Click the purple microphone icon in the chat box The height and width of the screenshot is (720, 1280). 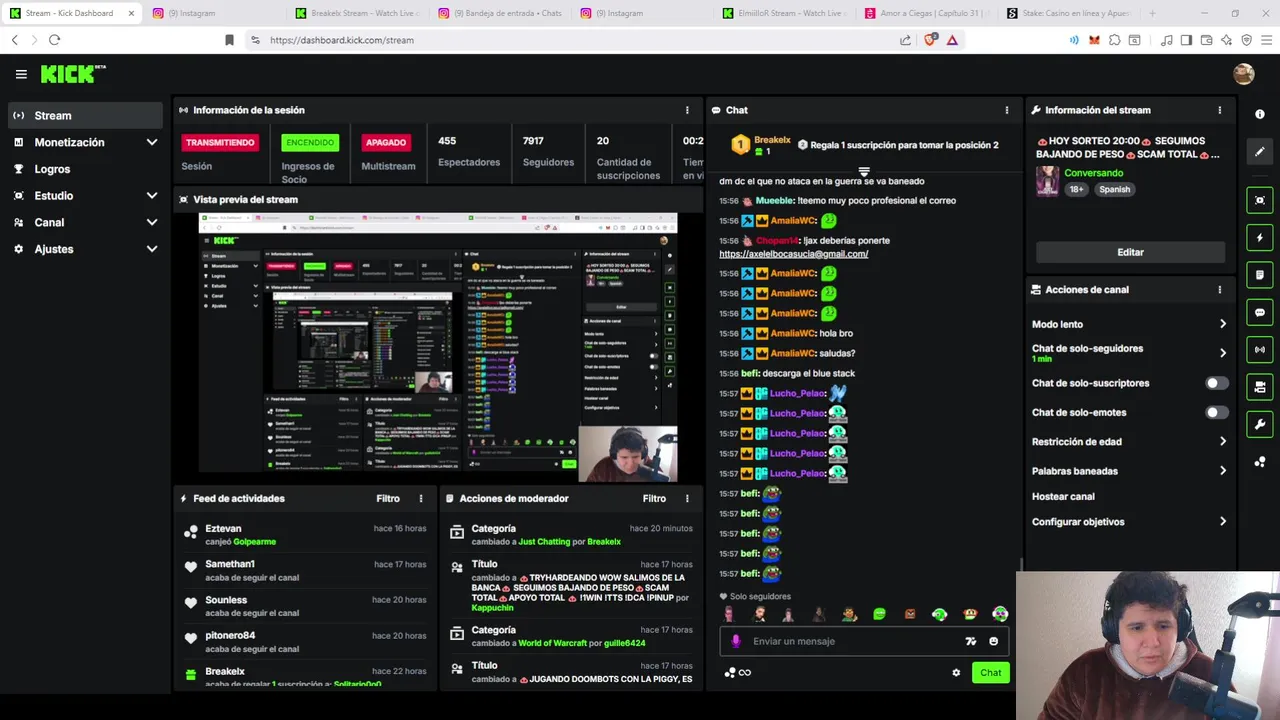(x=737, y=641)
